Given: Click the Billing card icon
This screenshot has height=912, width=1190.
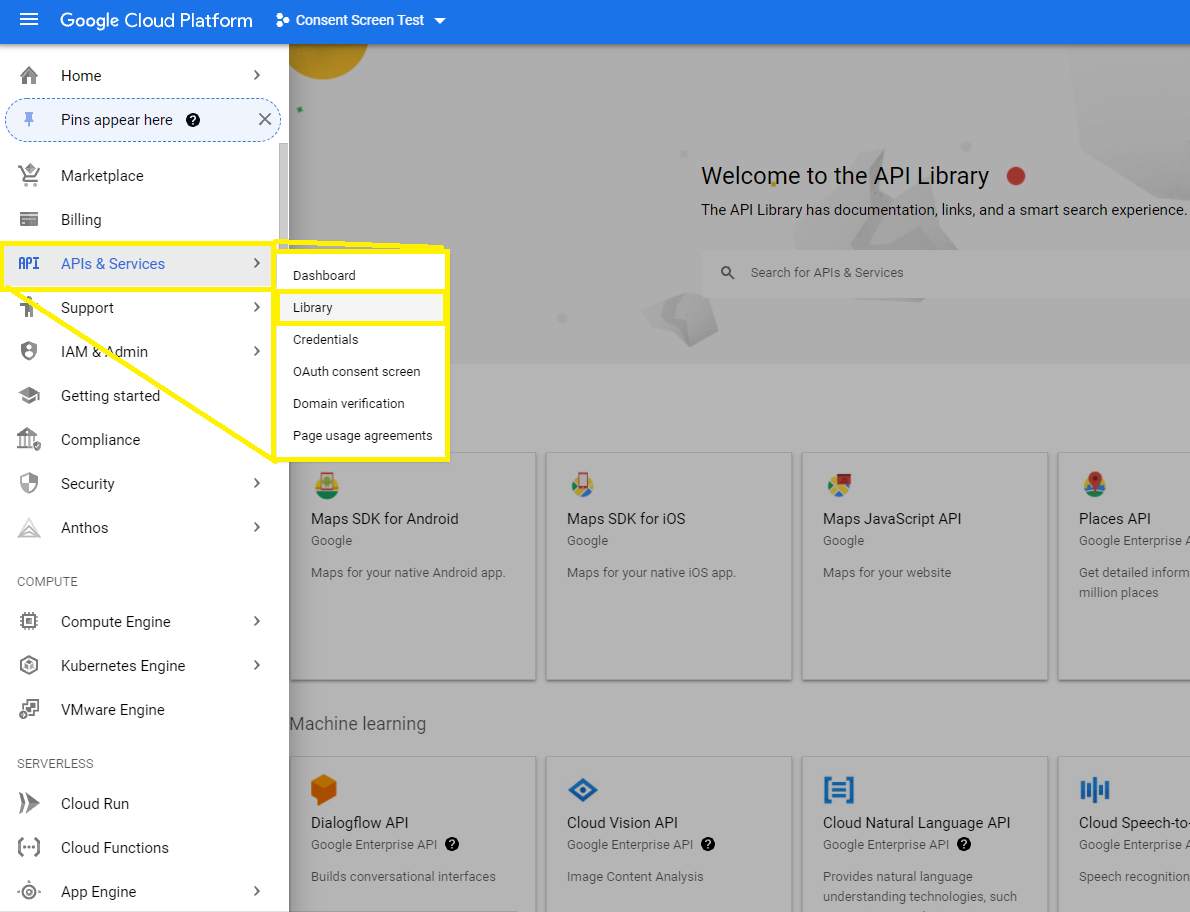Looking at the screenshot, I should click(29, 219).
